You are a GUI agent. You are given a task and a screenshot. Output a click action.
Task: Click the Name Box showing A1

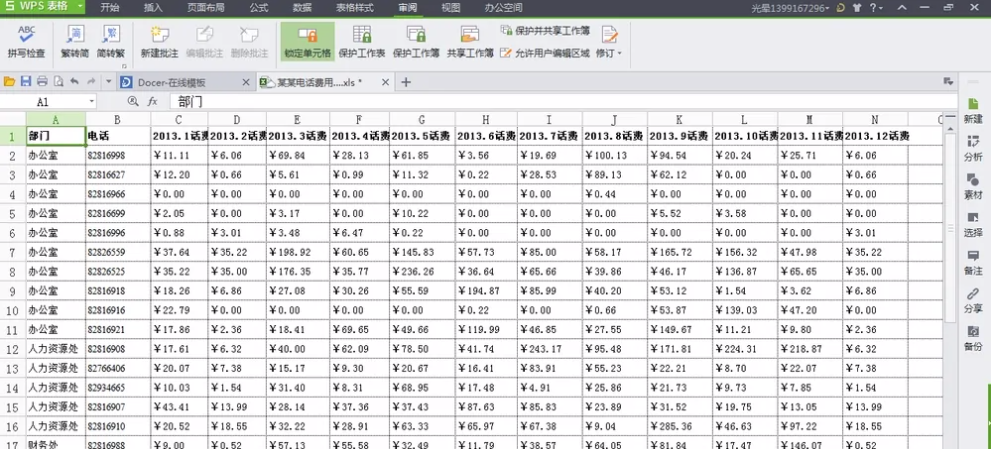pyautogui.click(x=43, y=102)
